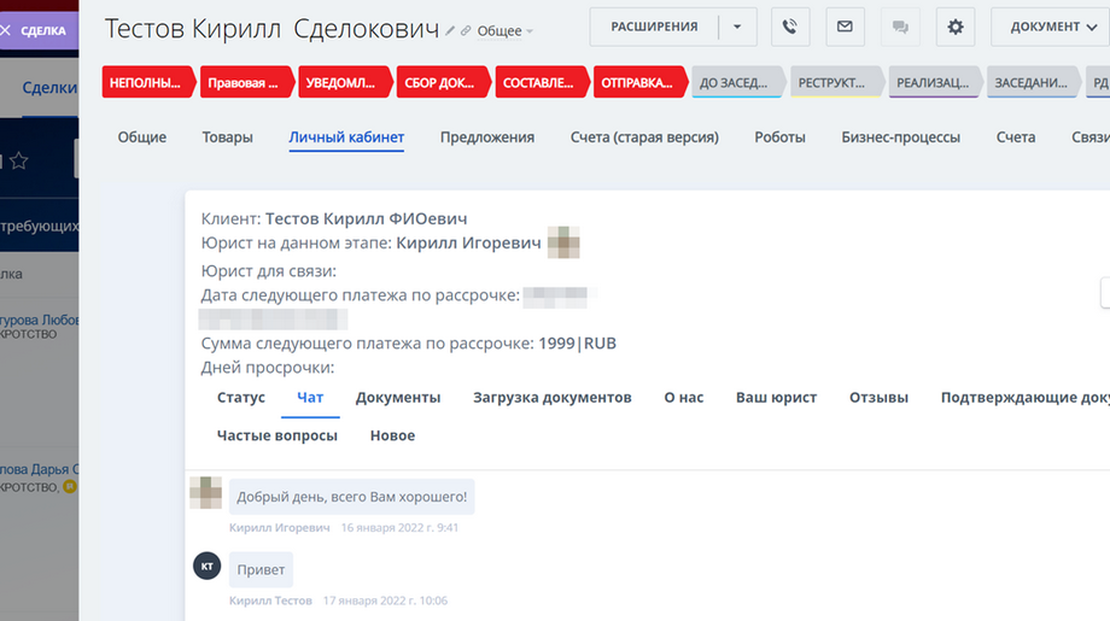1110x621 pixels.
Task: Select the Документы tab in the client area
Action: (x=398, y=397)
